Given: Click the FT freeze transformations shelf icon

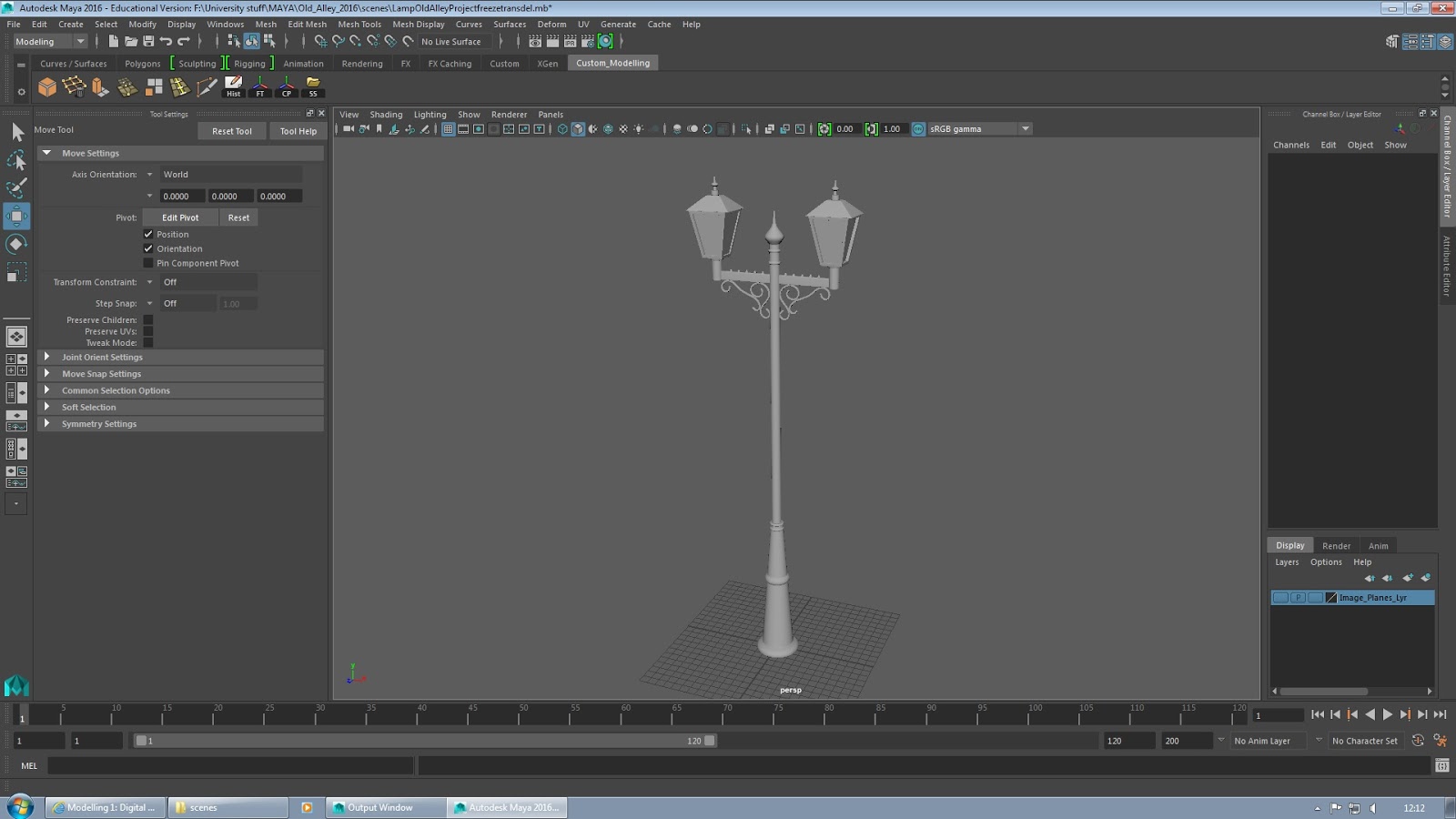Looking at the screenshot, I should coord(260,86).
